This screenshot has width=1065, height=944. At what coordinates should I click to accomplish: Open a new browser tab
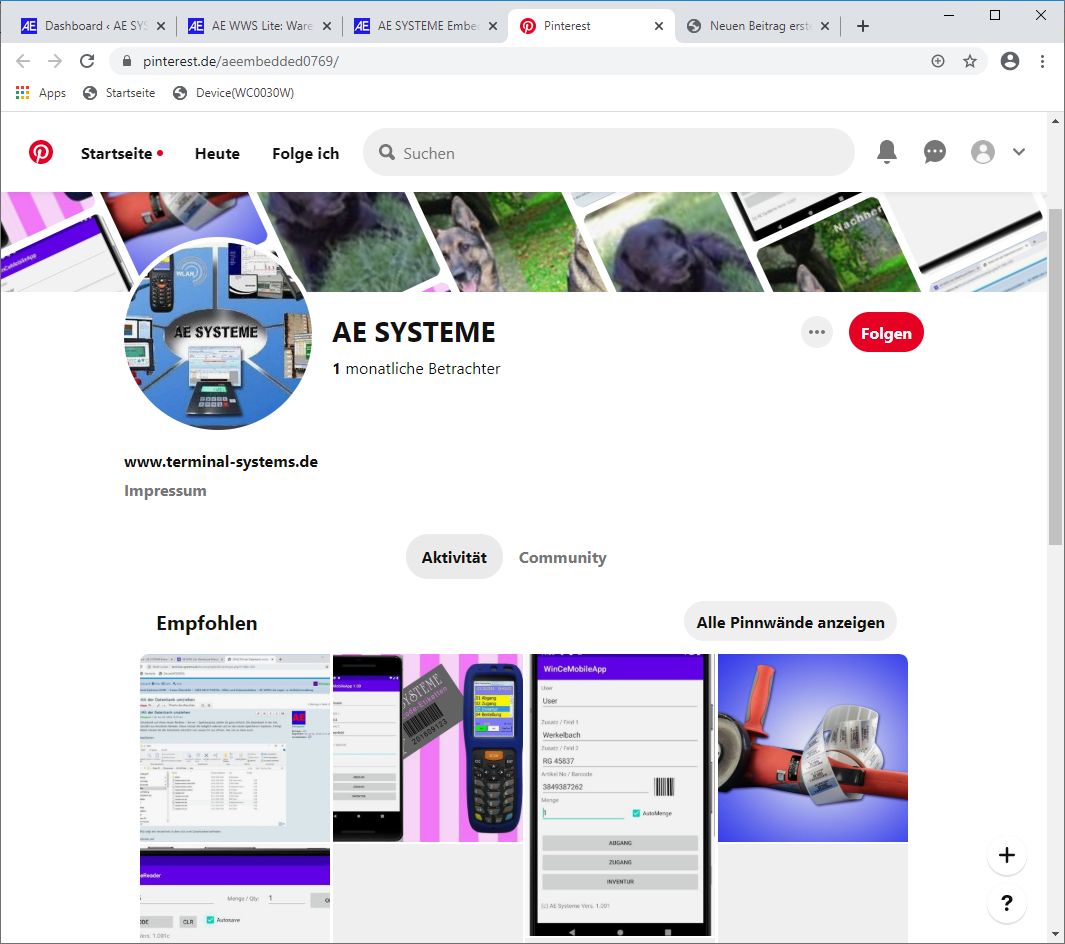click(863, 26)
